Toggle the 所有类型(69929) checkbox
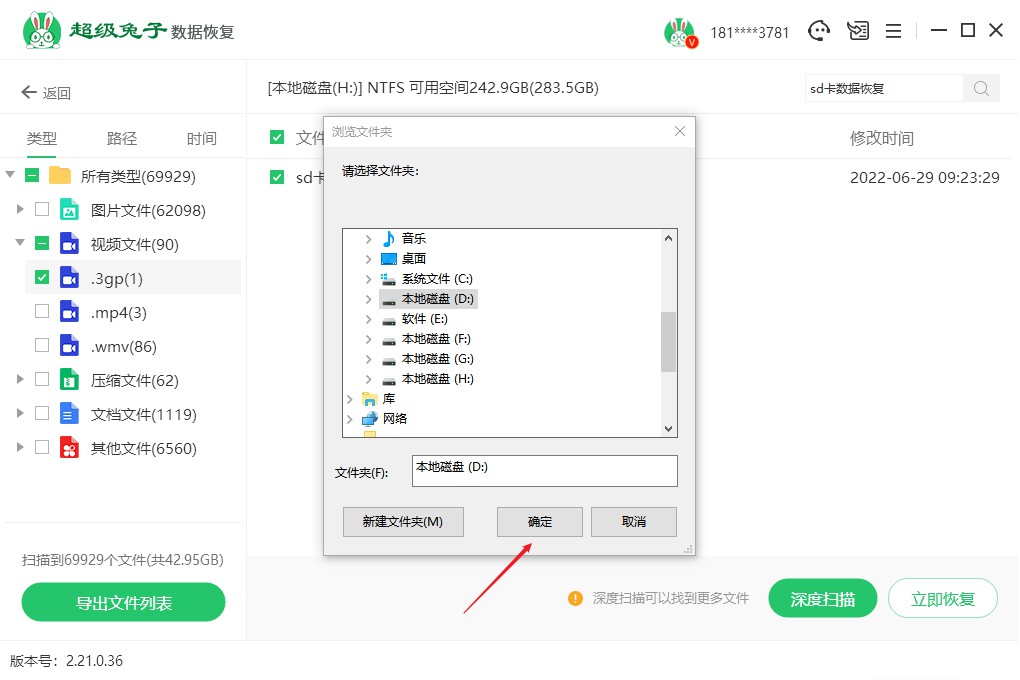1020x680 pixels. pos(32,175)
